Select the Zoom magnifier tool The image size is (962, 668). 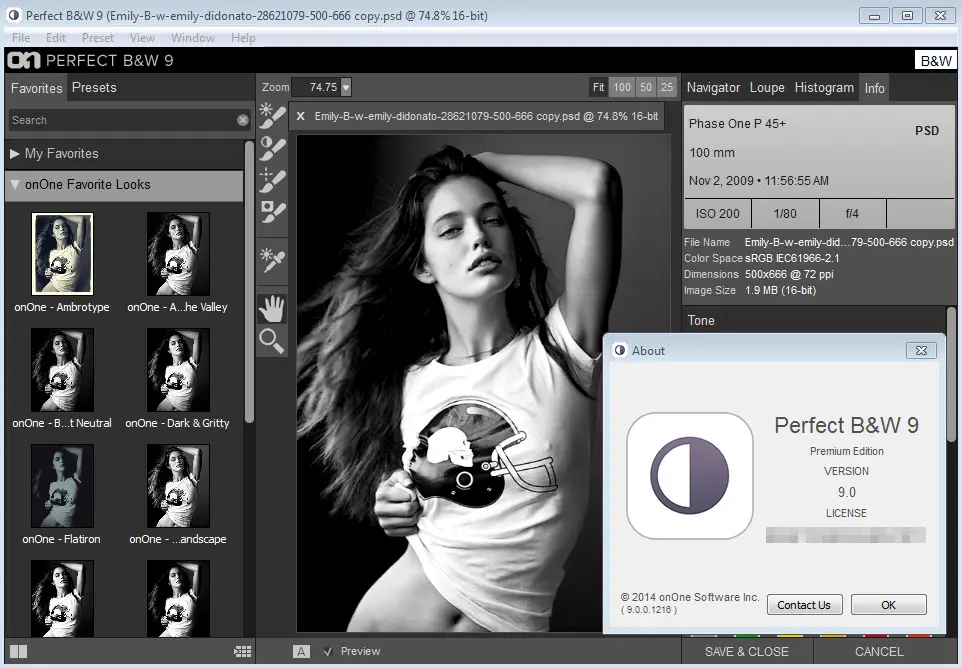coord(272,341)
